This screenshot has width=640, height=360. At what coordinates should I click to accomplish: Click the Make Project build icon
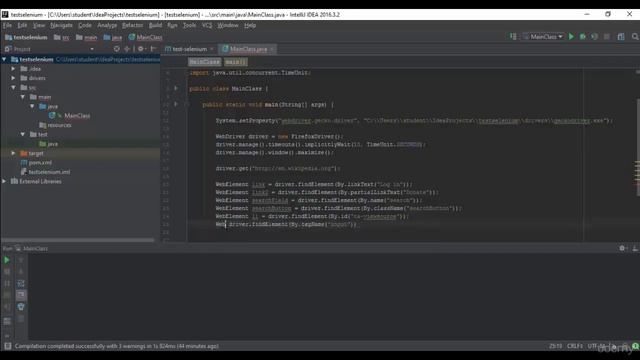(x=513, y=37)
